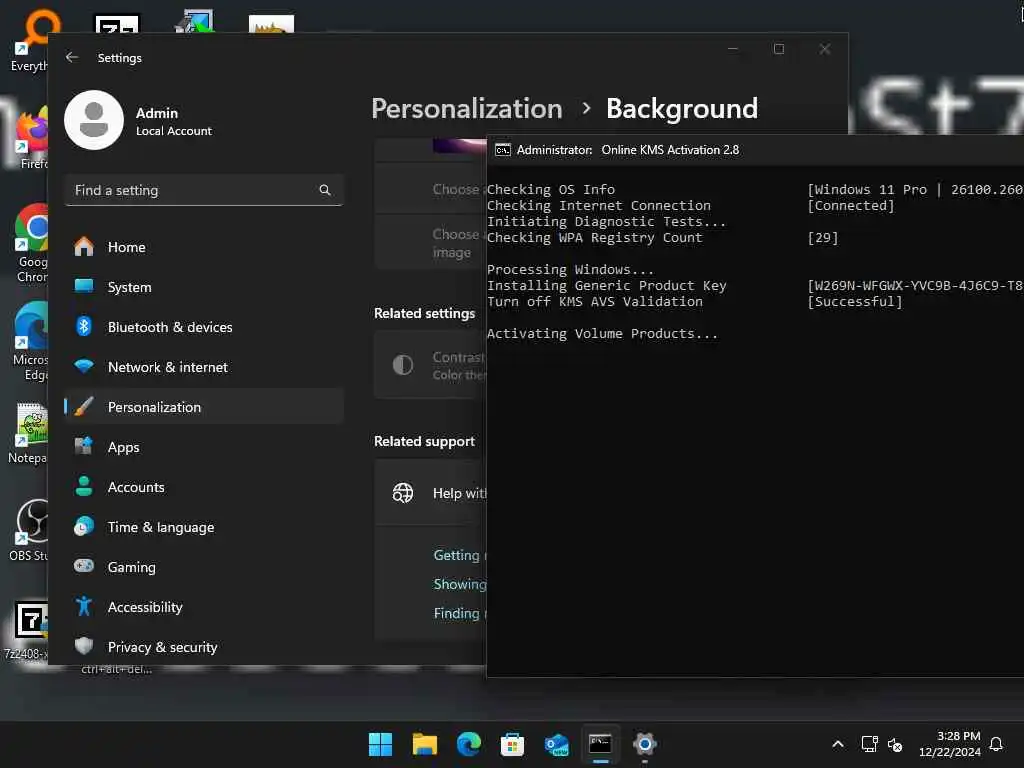This screenshot has height=768, width=1024.
Task: Click the Gaming controller icon
Action: coord(84,566)
